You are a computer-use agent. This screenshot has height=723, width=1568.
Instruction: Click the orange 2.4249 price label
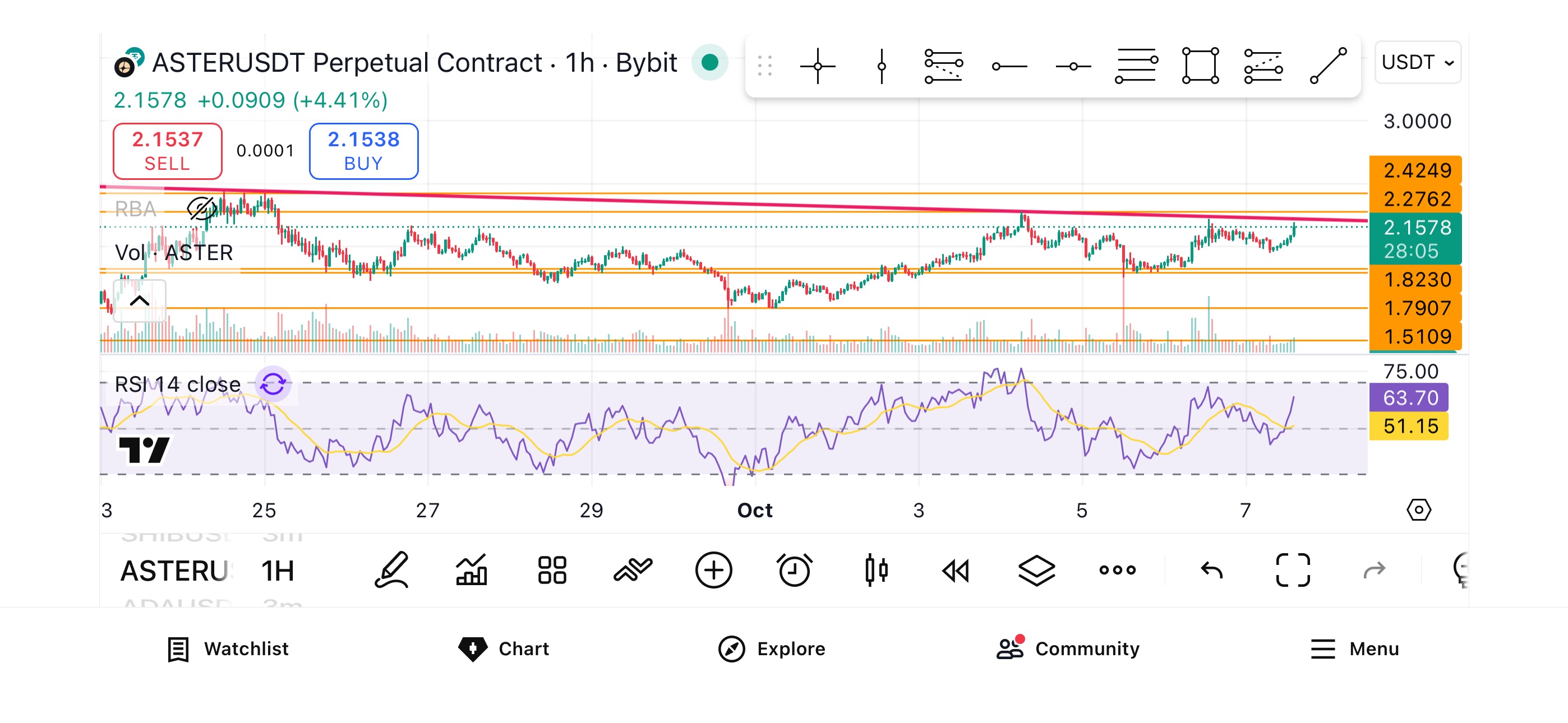(x=1415, y=170)
